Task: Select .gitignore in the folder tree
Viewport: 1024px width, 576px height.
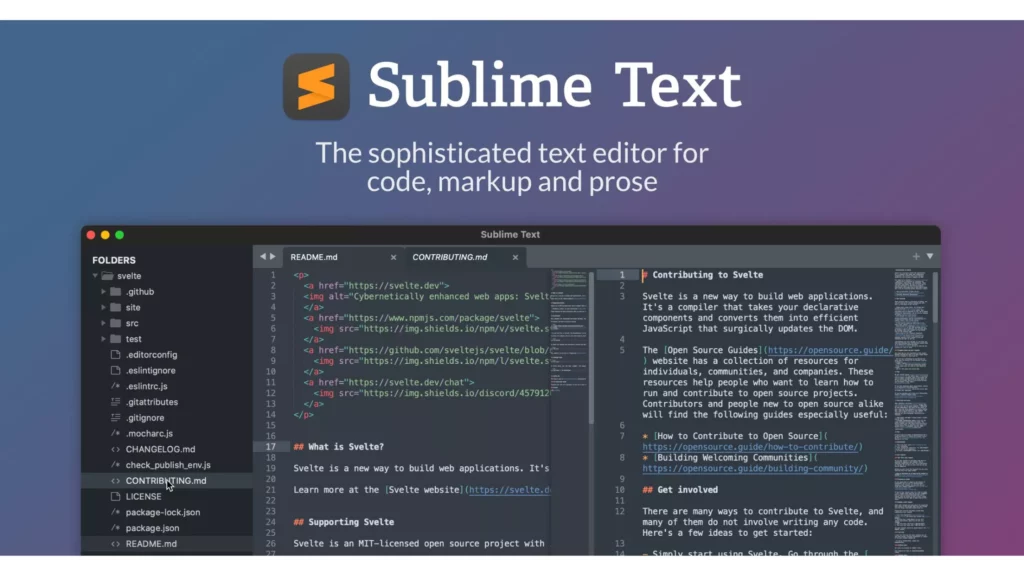Action: 145,417
